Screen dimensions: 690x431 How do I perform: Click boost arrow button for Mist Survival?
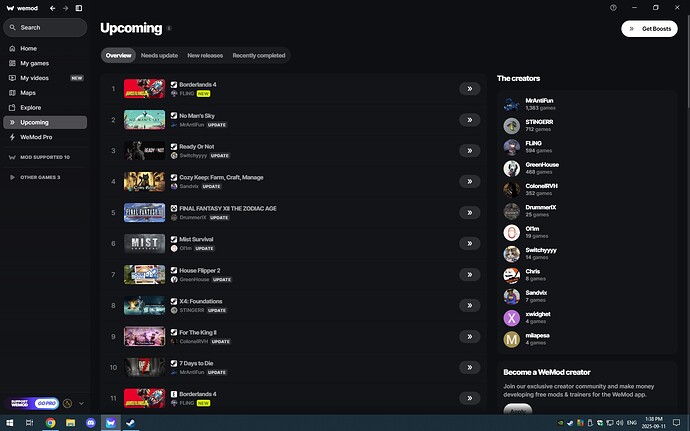(468, 244)
